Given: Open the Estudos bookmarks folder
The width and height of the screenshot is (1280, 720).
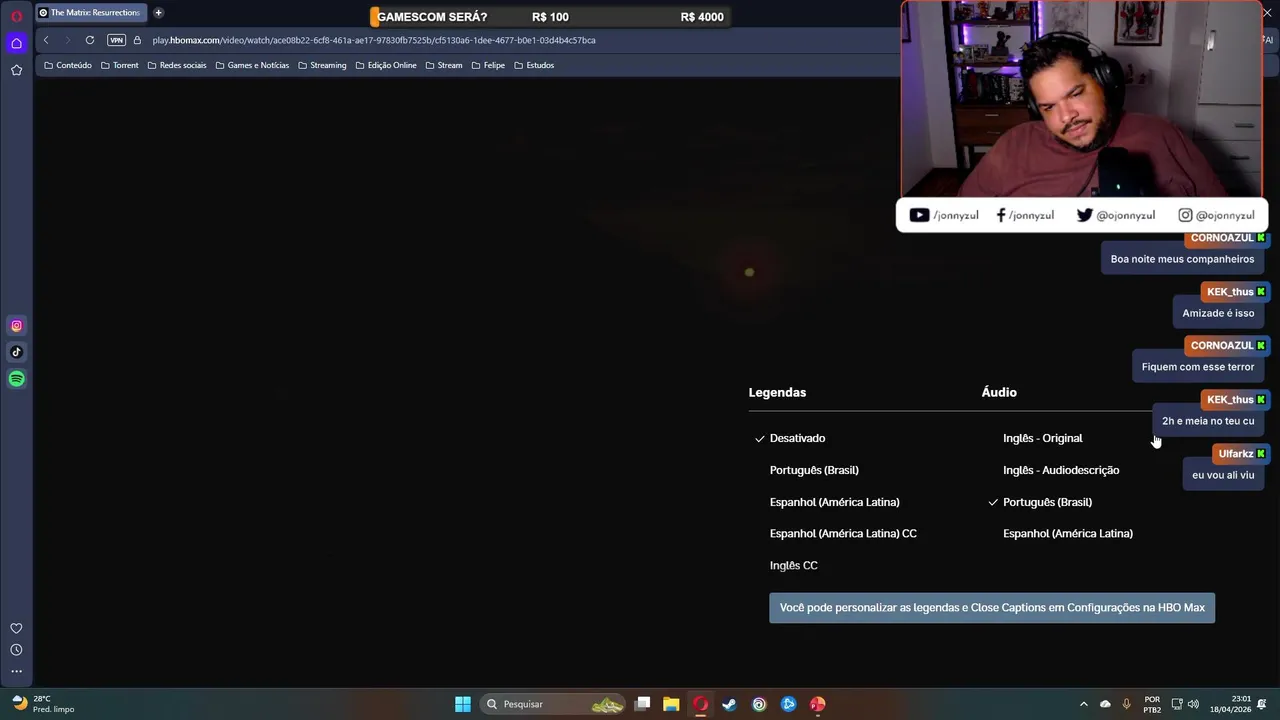Looking at the screenshot, I should [534, 65].
